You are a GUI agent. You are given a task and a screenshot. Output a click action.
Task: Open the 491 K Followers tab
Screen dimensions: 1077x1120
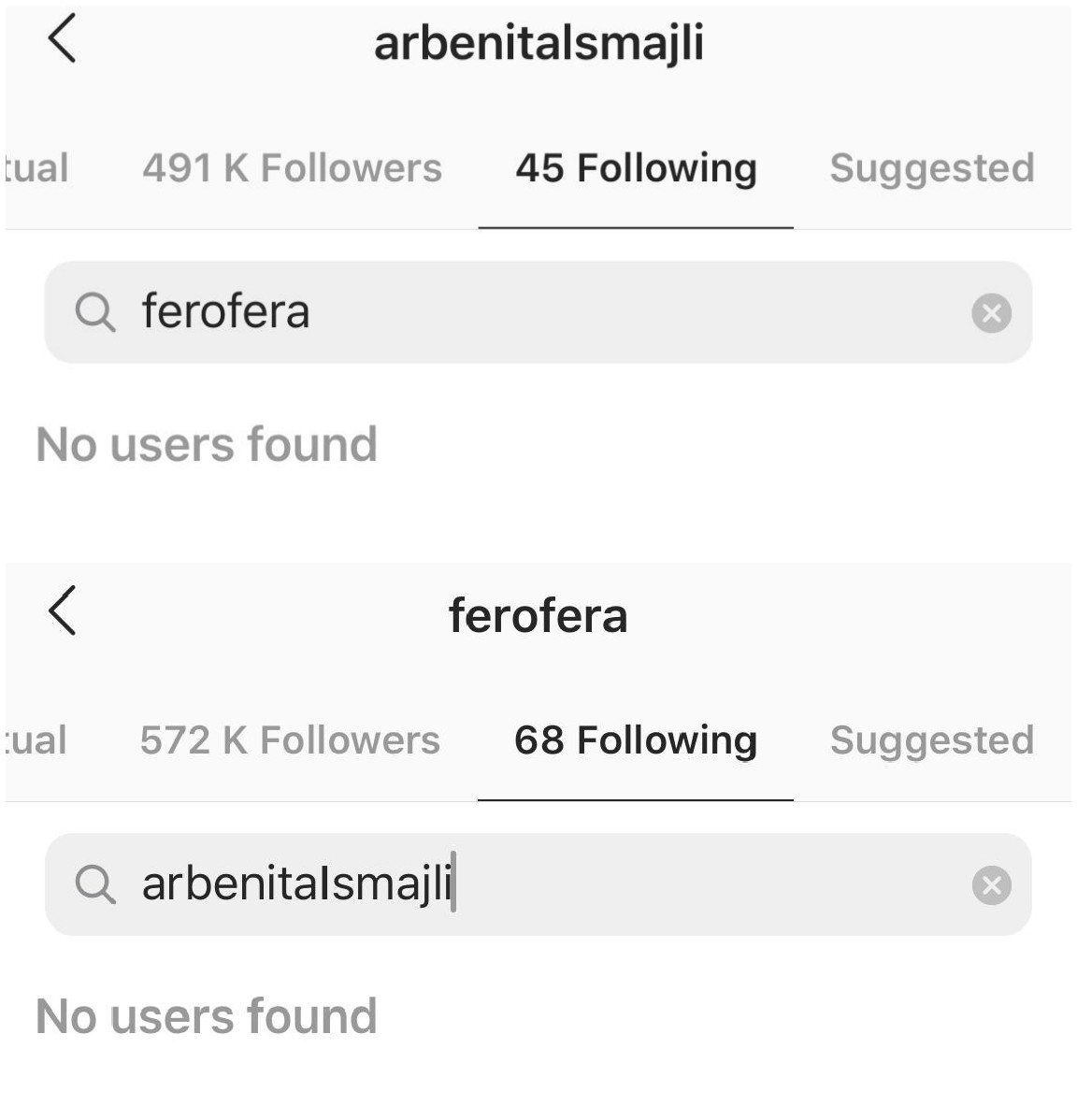tap(292, 168)
